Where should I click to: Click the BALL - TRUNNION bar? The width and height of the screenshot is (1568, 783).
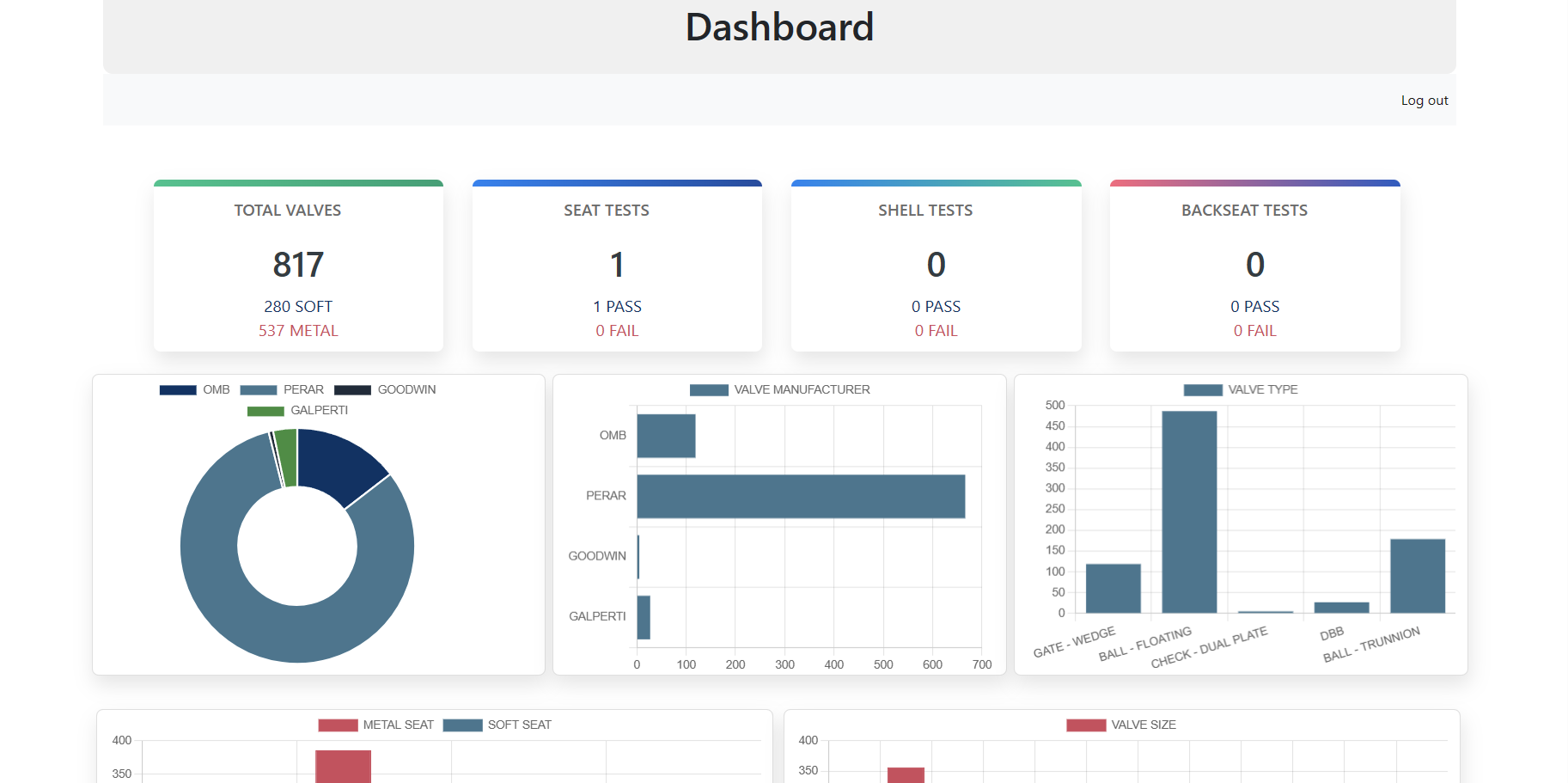(1418, 576)
